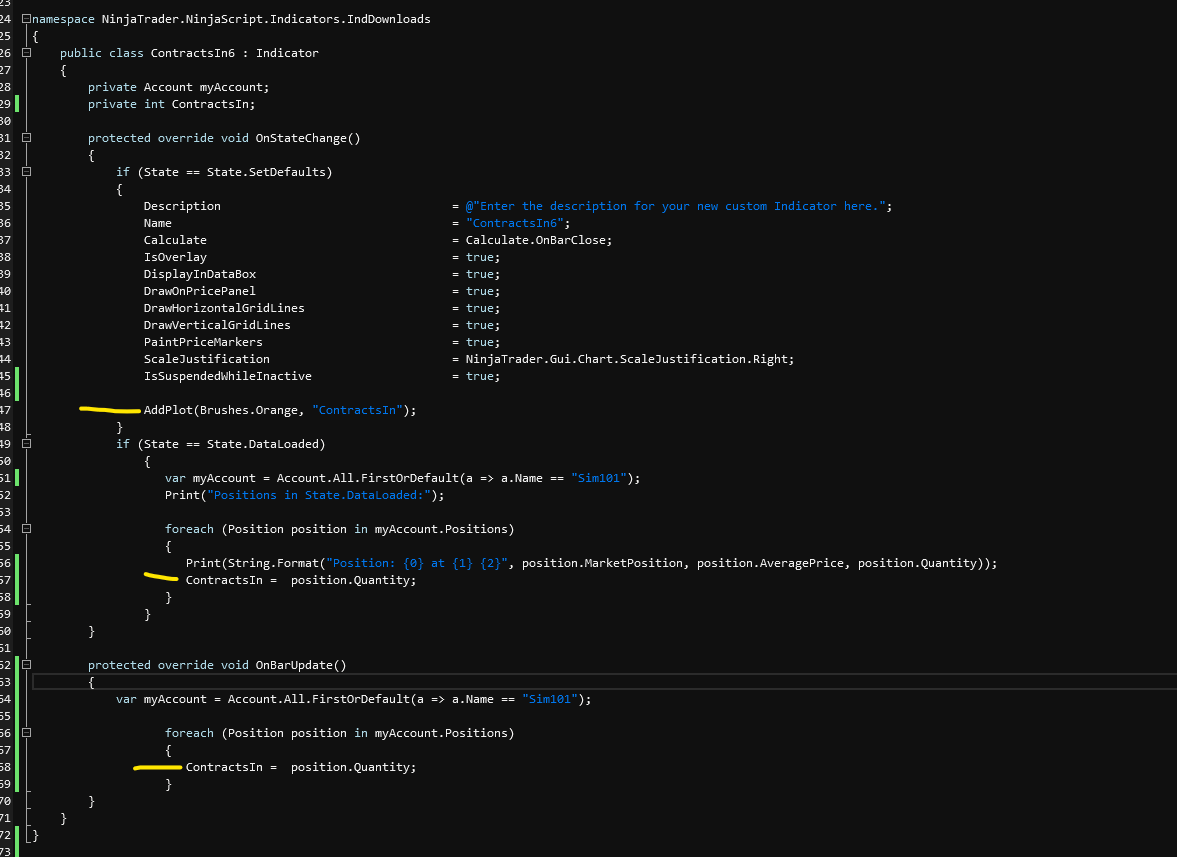Collapse the OnStateChange method
The width and height of the screenshot is (1177, 857).
pos(27,138)
